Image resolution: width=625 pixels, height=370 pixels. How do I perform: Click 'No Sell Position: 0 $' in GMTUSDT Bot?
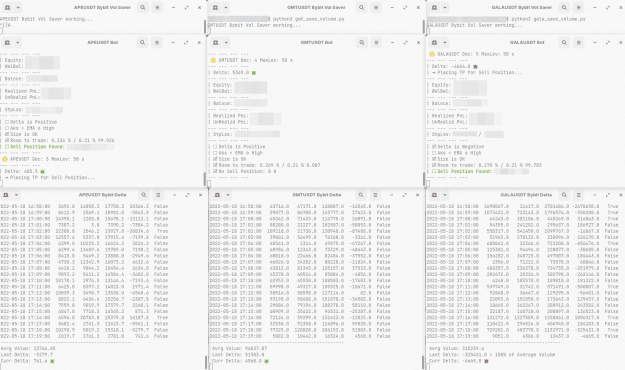(245, 171)
